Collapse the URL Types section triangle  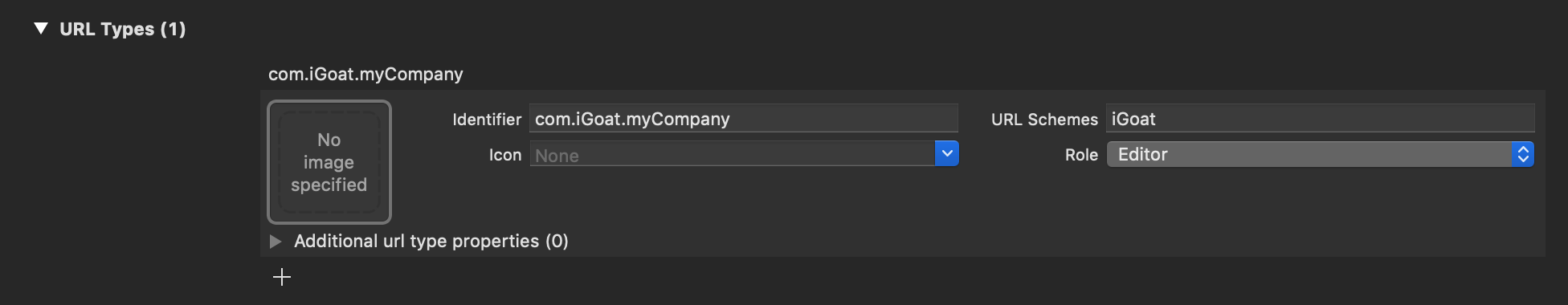point(41,29)
